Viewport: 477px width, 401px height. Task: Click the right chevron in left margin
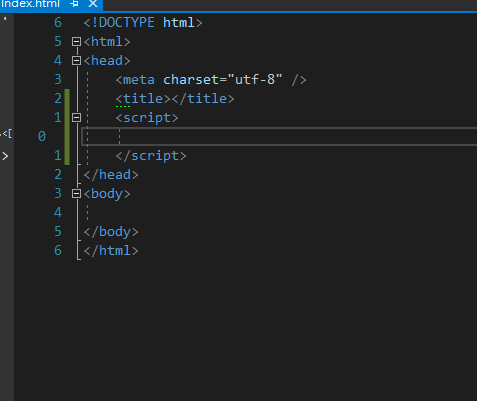tap(5, 156)
